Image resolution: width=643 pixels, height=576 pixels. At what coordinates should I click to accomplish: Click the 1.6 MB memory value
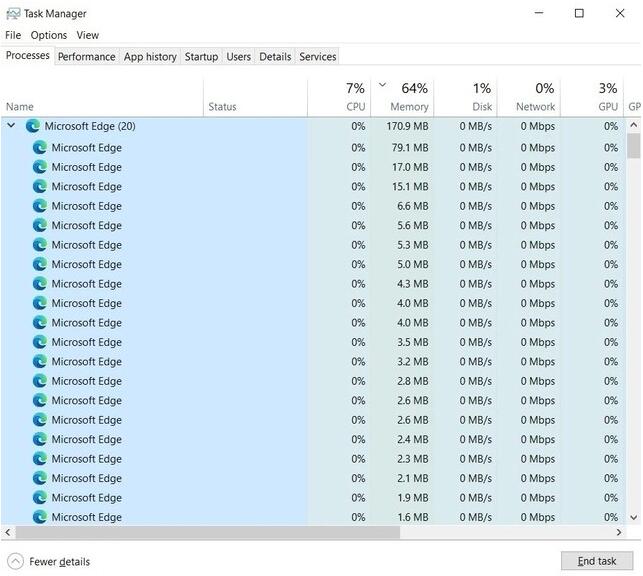tap(413, 517)
